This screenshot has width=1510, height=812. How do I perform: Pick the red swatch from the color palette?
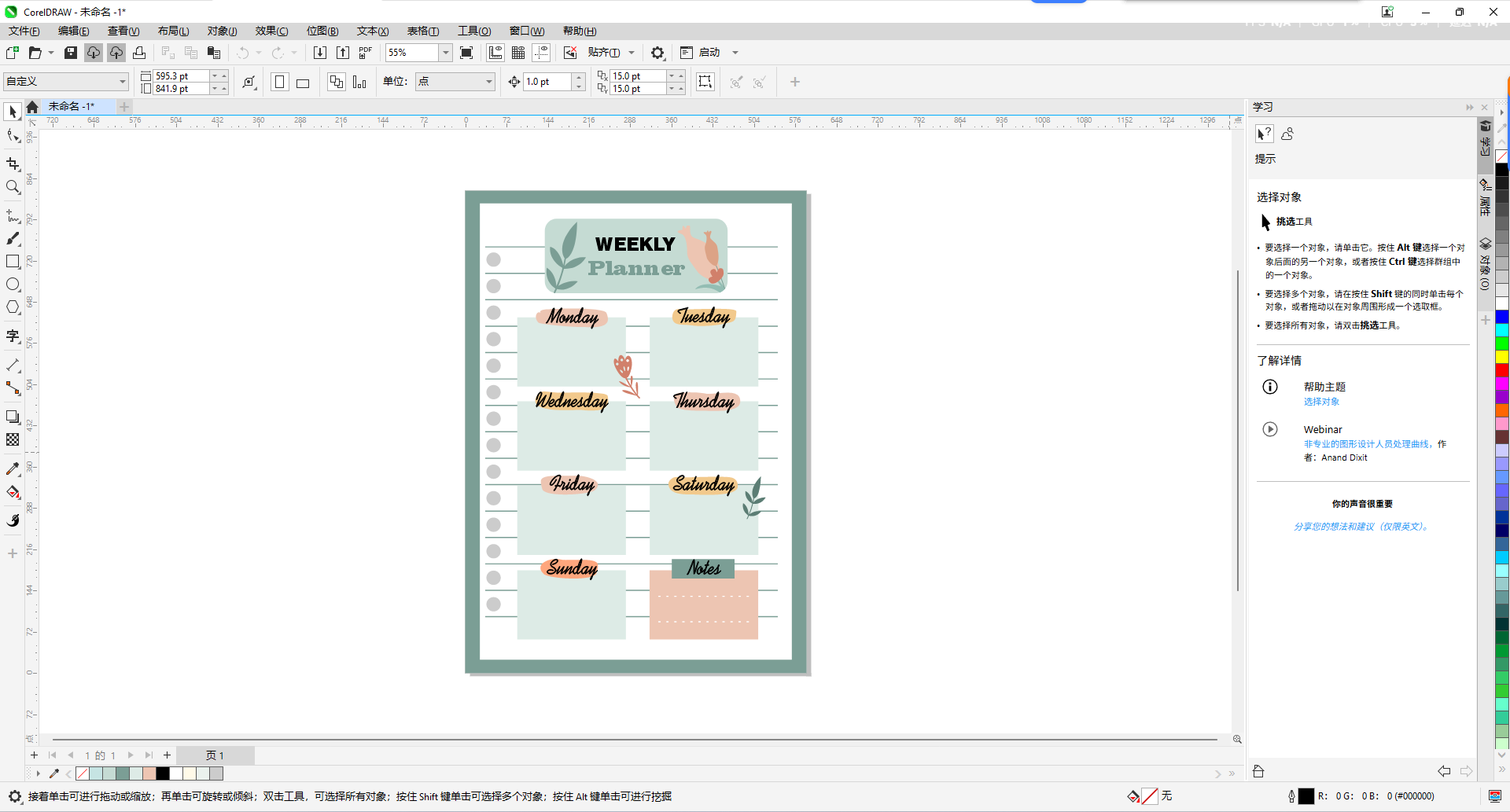coord(1502,369)
